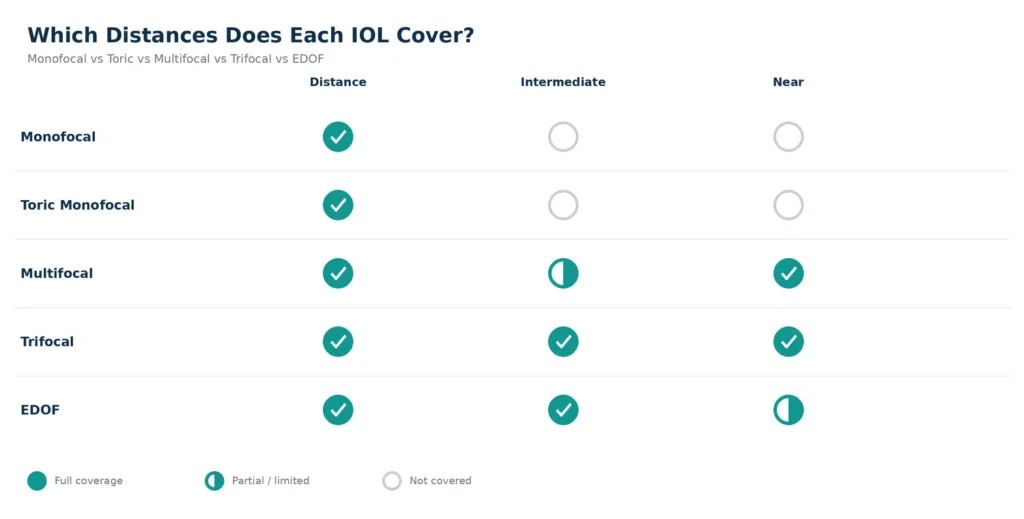Click the empty Toric Monofocal Near circle
The width and height of the screenshot is (1024, 519).
click(788, 205)
